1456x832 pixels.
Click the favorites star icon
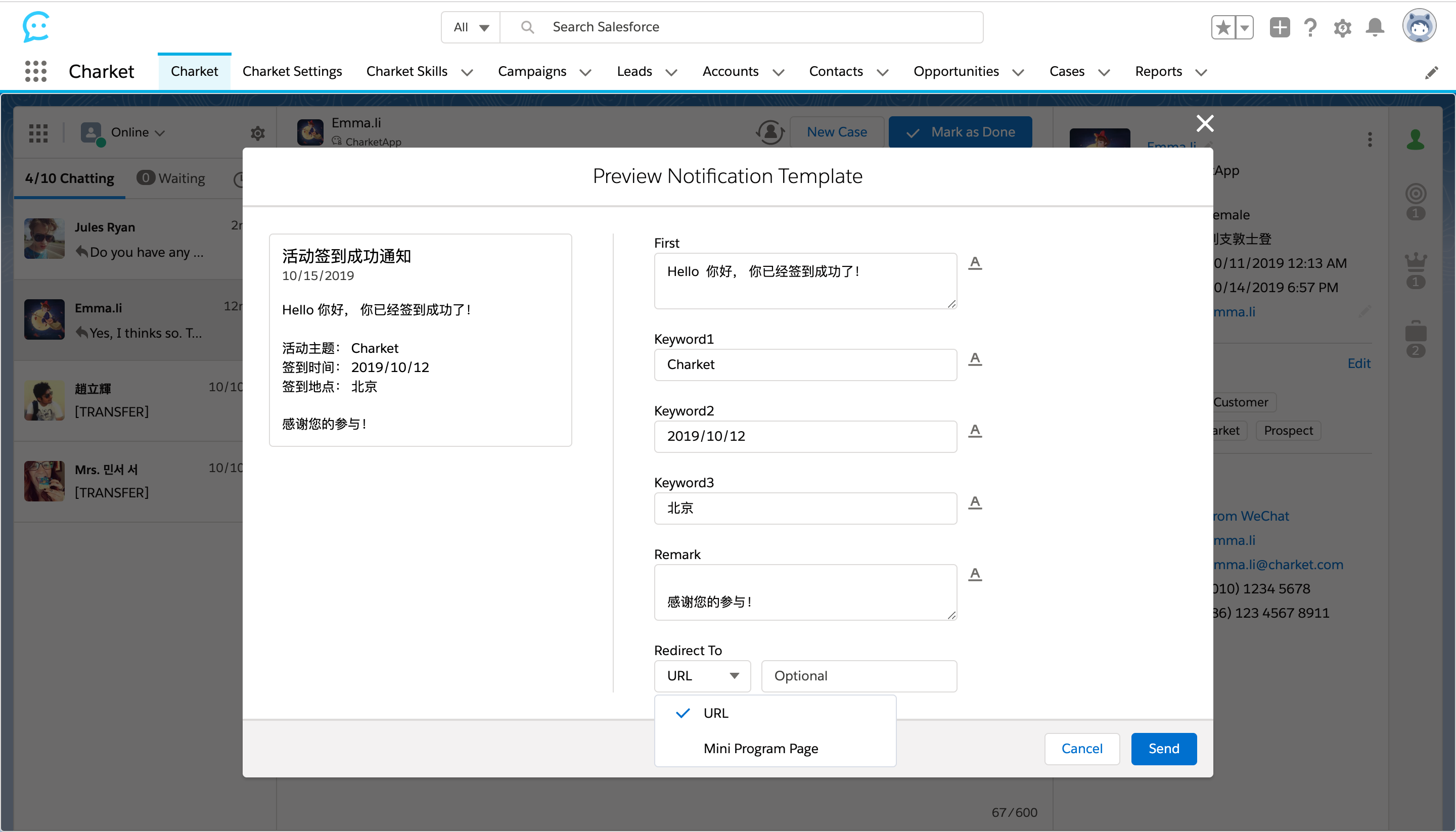point(1223,27)
